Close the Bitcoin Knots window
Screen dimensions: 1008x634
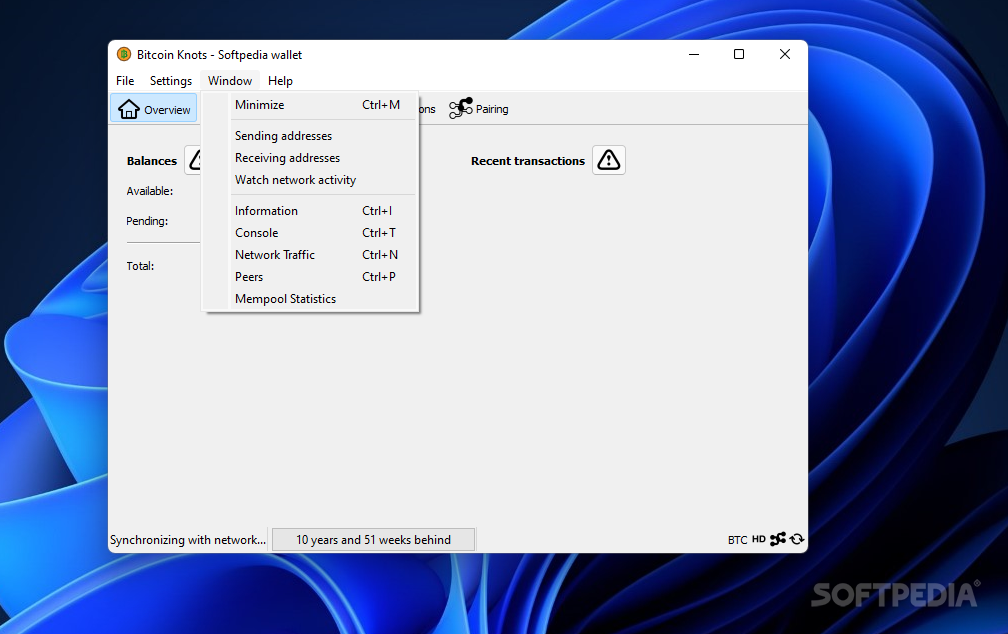(785, 55)
